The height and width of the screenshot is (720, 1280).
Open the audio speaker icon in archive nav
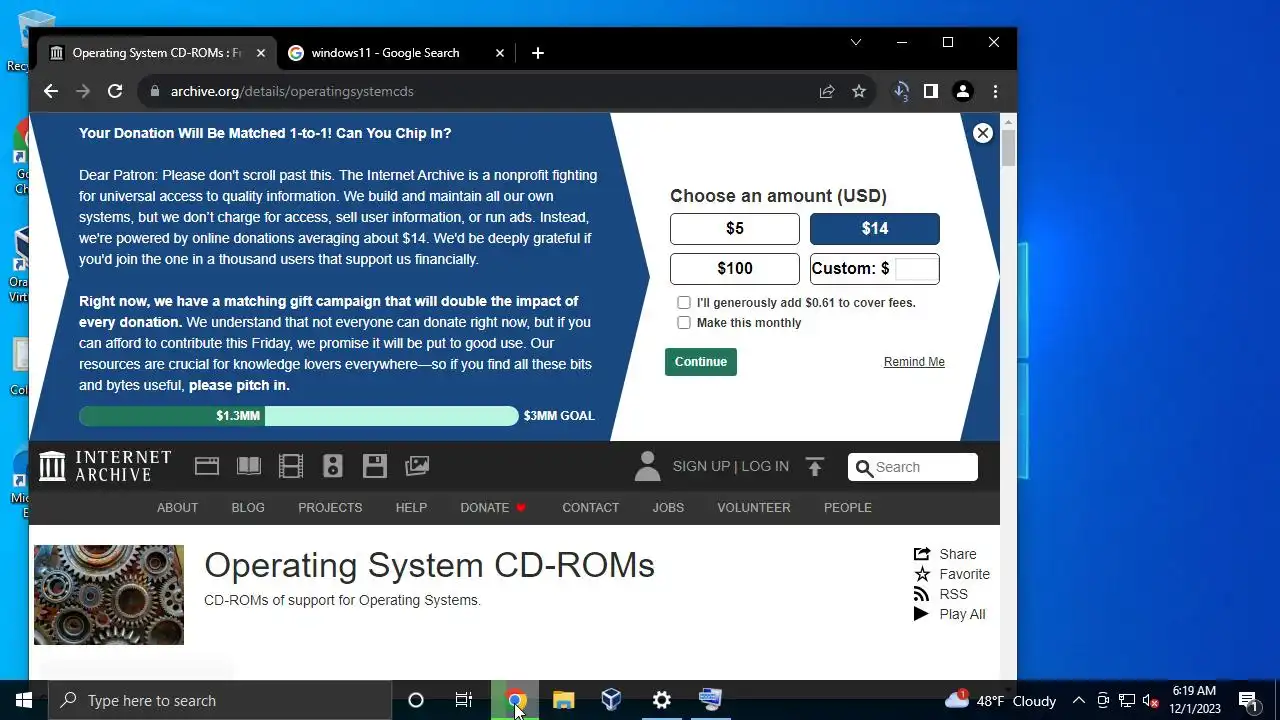(333, 466)
